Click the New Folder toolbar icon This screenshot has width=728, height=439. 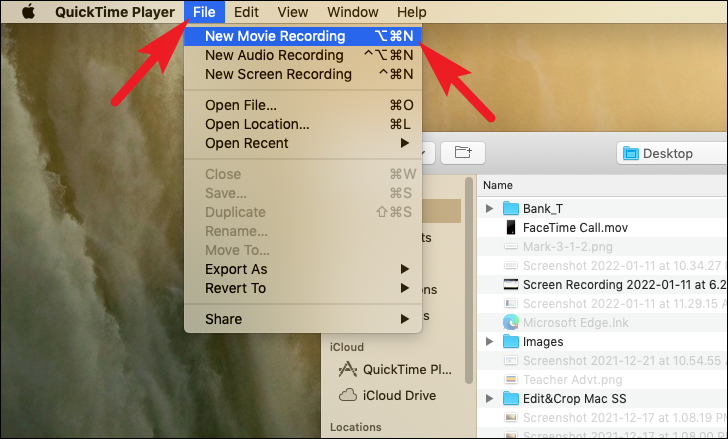[x=463, y=153]
